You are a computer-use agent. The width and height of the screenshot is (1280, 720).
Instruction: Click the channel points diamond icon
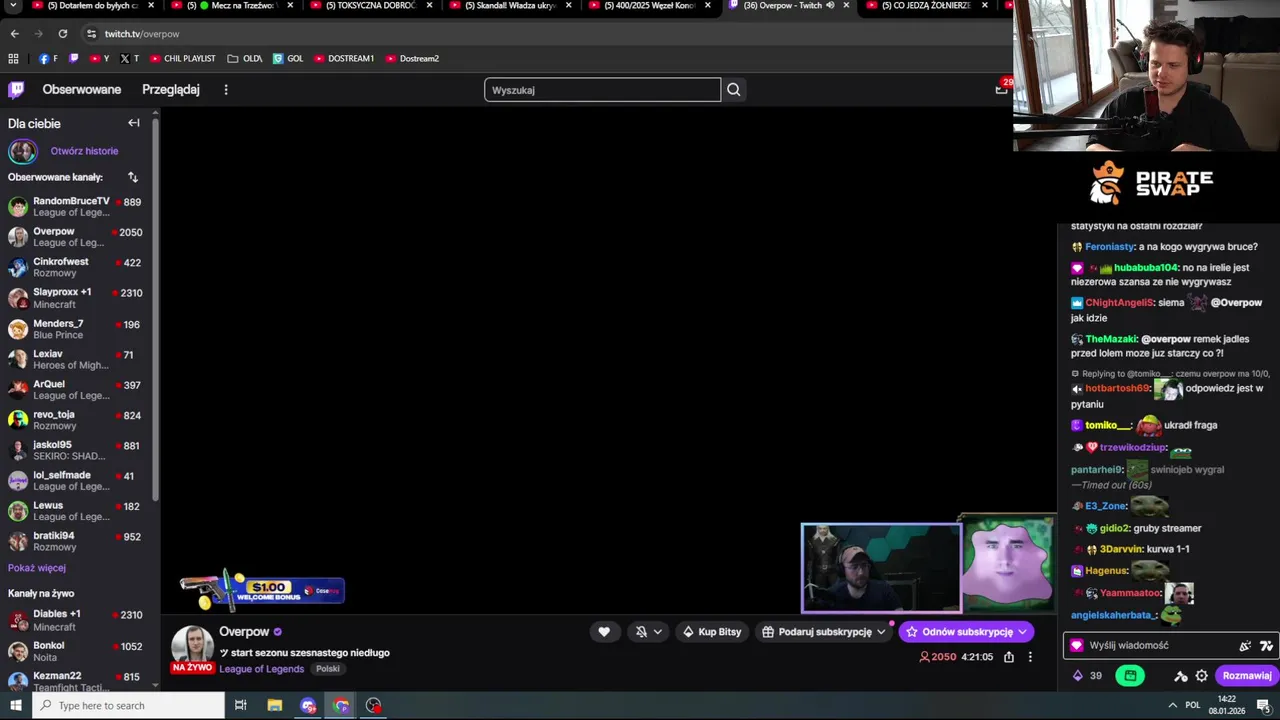coord(1078,676)
